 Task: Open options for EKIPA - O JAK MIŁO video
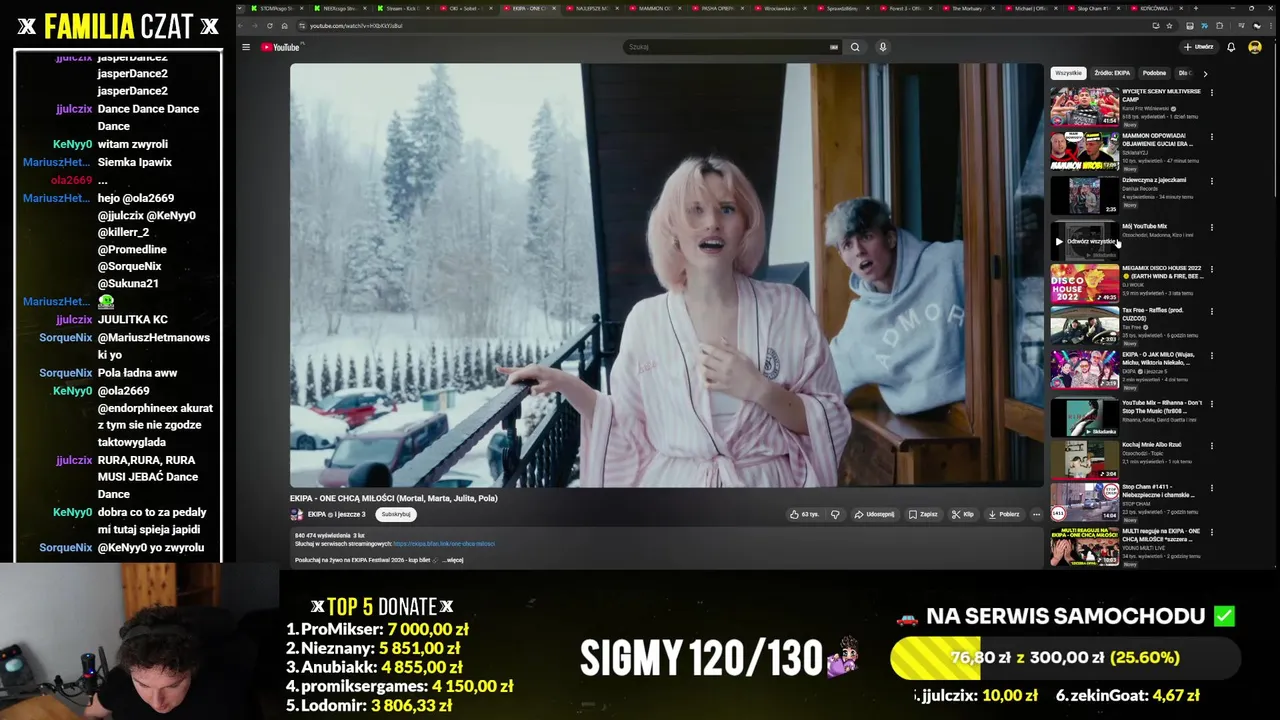pyautogui.click(x=1212, y=355)
